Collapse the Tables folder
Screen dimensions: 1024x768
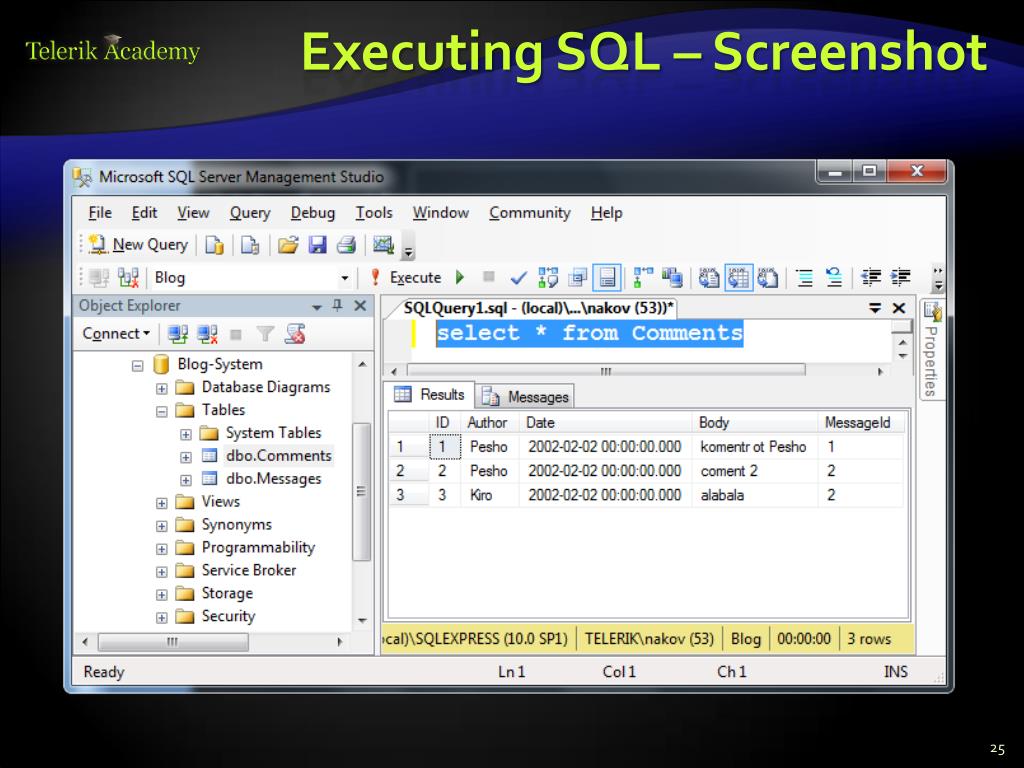point(161,411)
